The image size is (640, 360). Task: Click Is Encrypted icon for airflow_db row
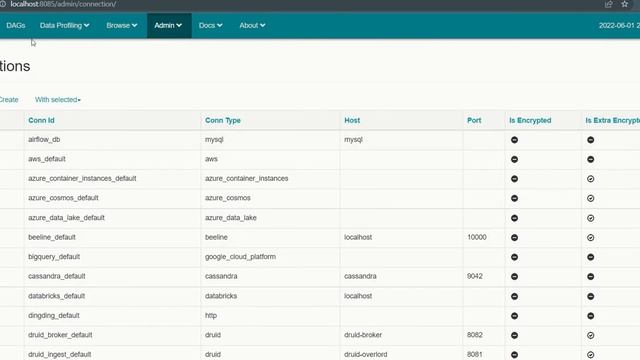(514, 140)
